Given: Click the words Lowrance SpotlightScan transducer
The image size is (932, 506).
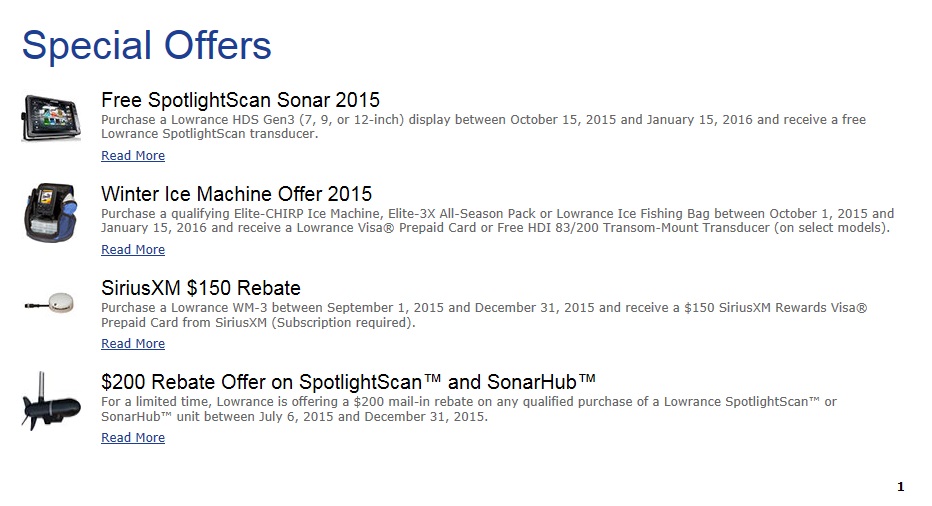Looking at the screenshot, I should coord(208,134).
